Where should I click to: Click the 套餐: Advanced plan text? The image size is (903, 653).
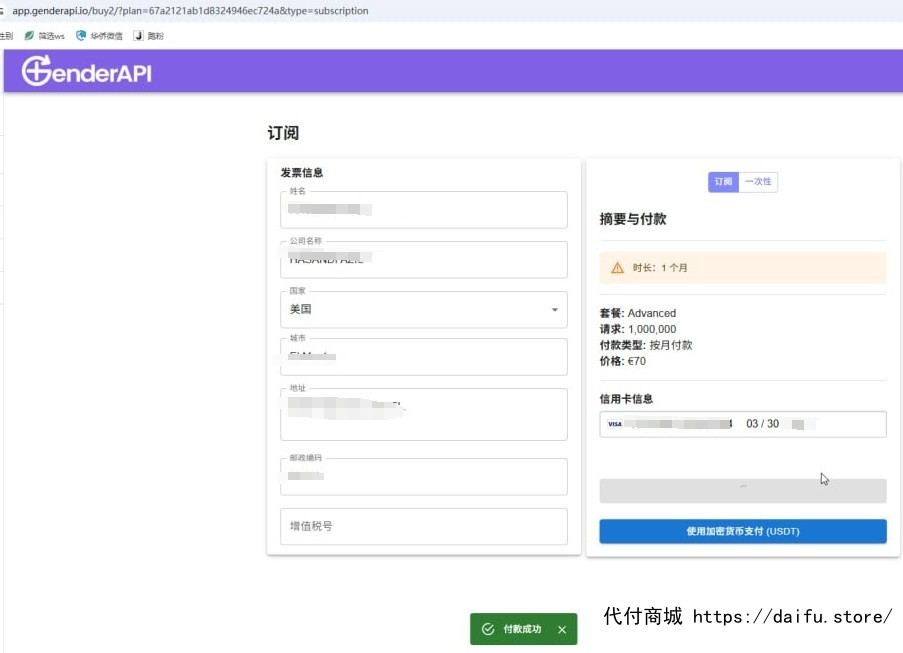(638, 313)
